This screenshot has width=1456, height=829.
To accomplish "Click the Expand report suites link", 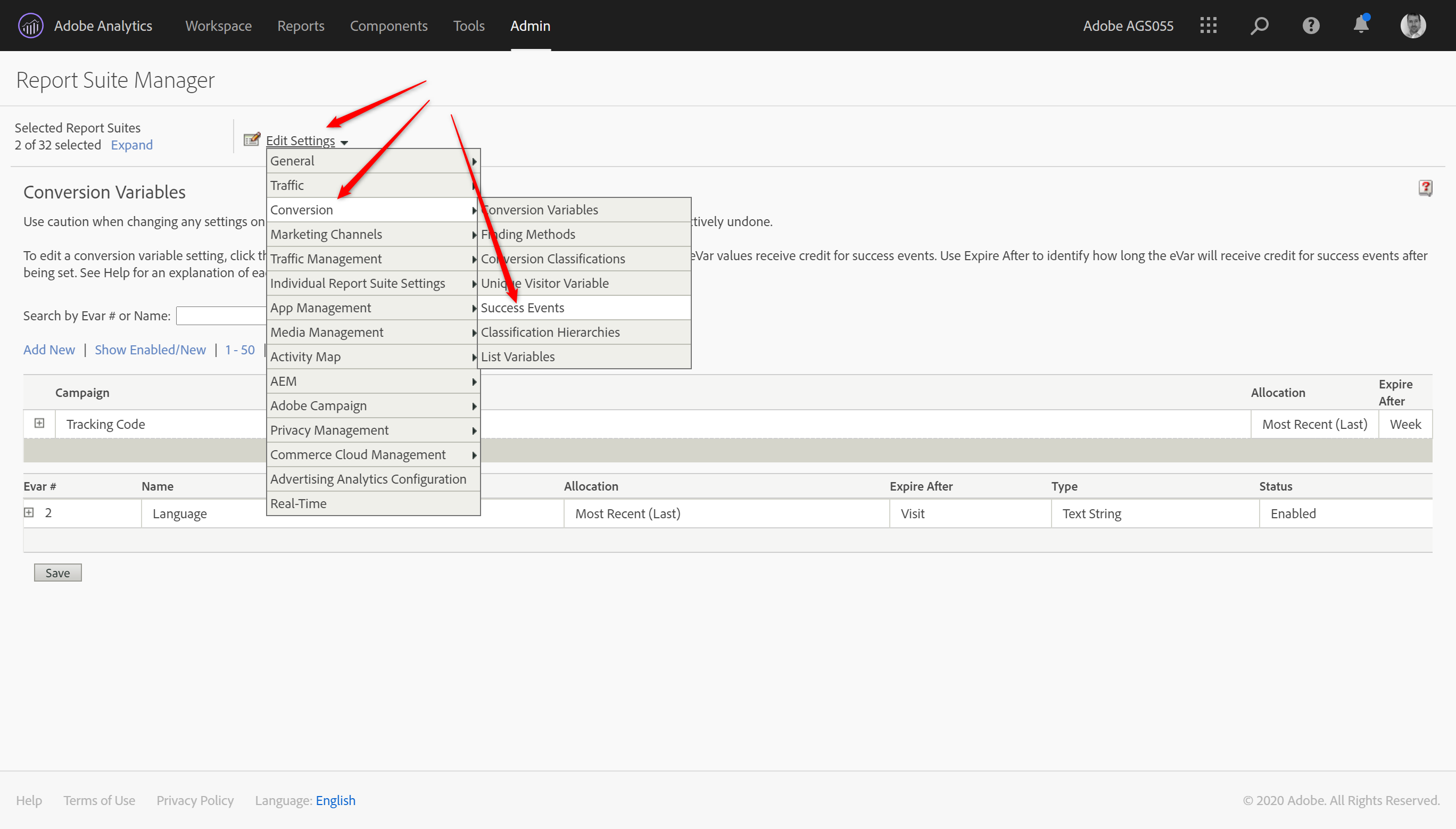I will click(x=131, y=145).
